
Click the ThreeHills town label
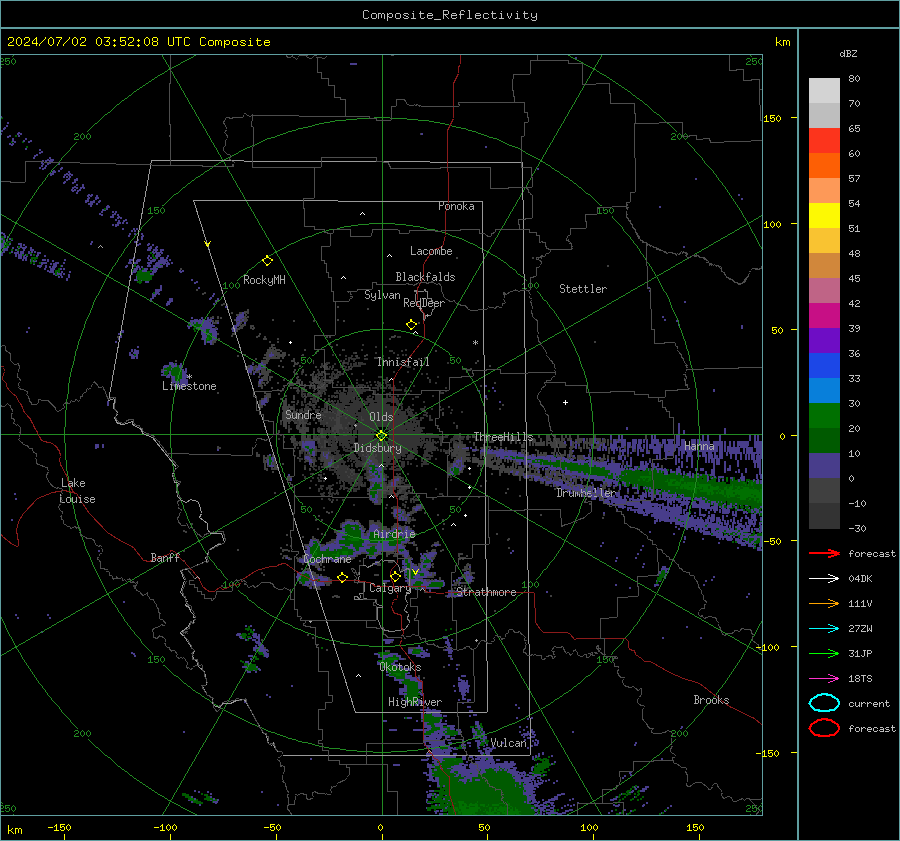503,437
